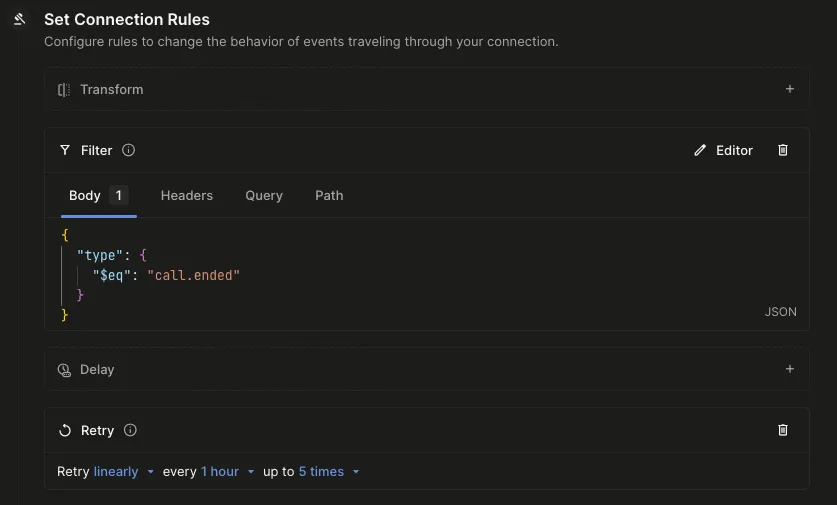Open the '1 hour' interval dropdown
The image size is (837, 505).
[227, 472]
